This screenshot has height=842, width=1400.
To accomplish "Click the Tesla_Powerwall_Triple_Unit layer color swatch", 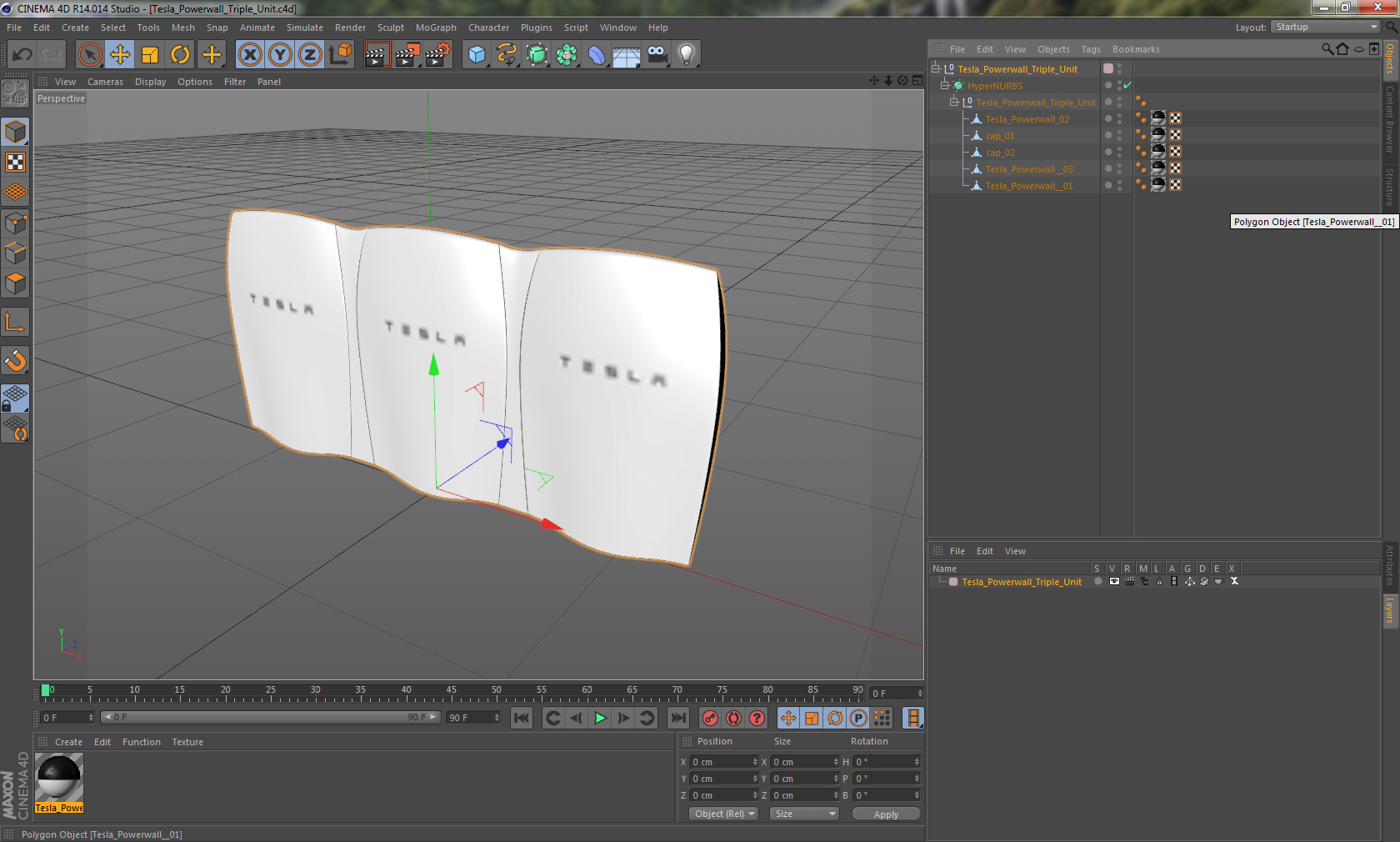I will [953, 582].
